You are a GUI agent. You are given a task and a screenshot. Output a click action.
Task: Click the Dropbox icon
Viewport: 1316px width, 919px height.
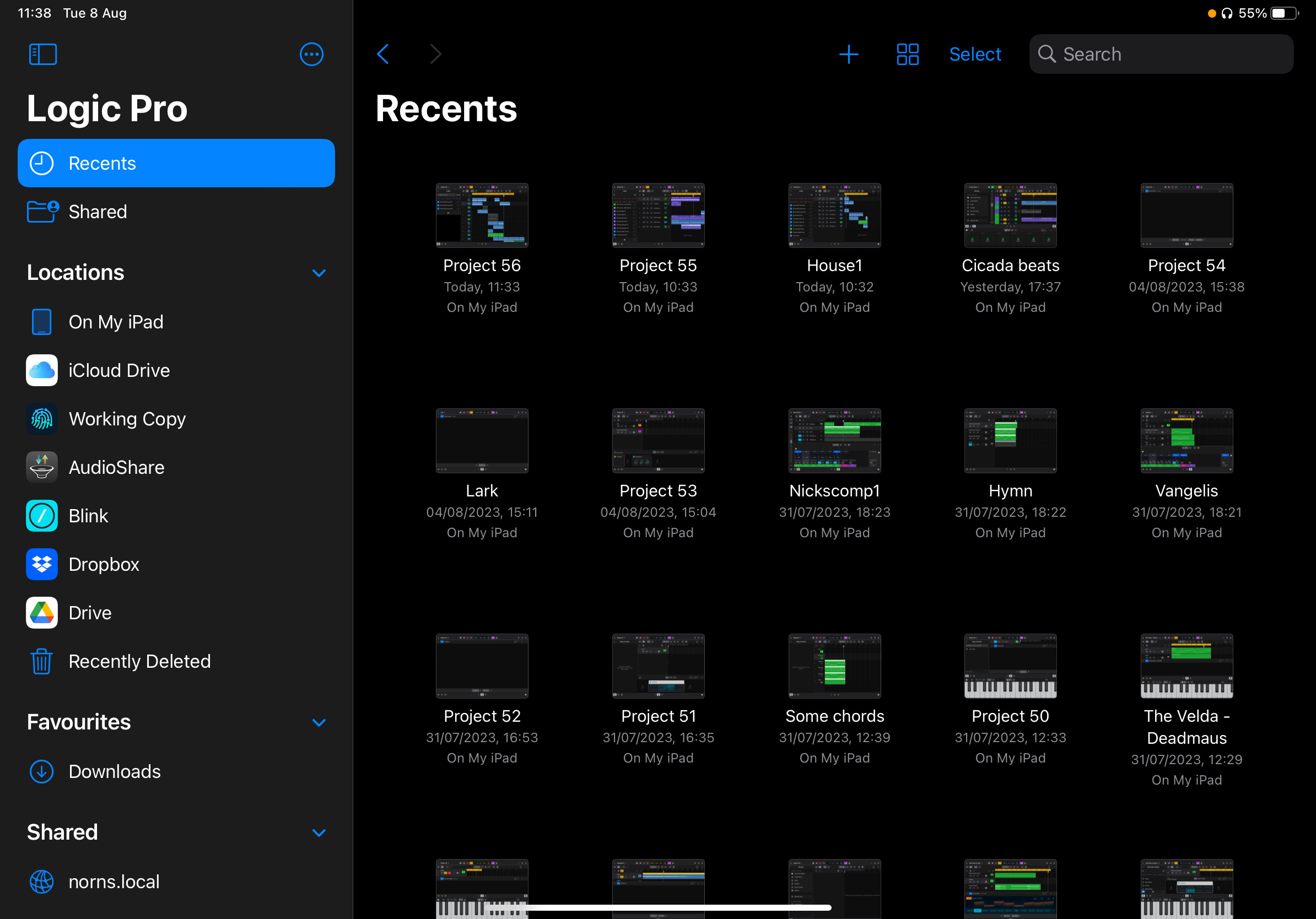[x=42, y=564]
